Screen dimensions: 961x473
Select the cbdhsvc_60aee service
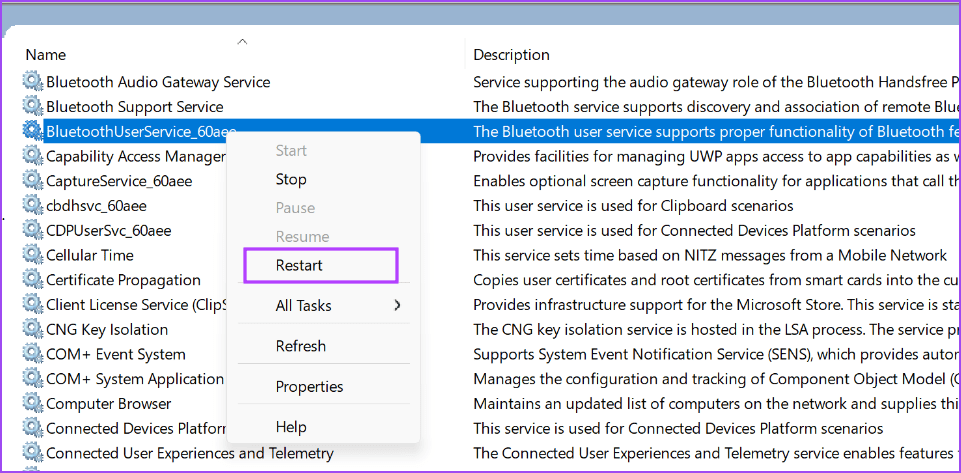click(96, 205)
